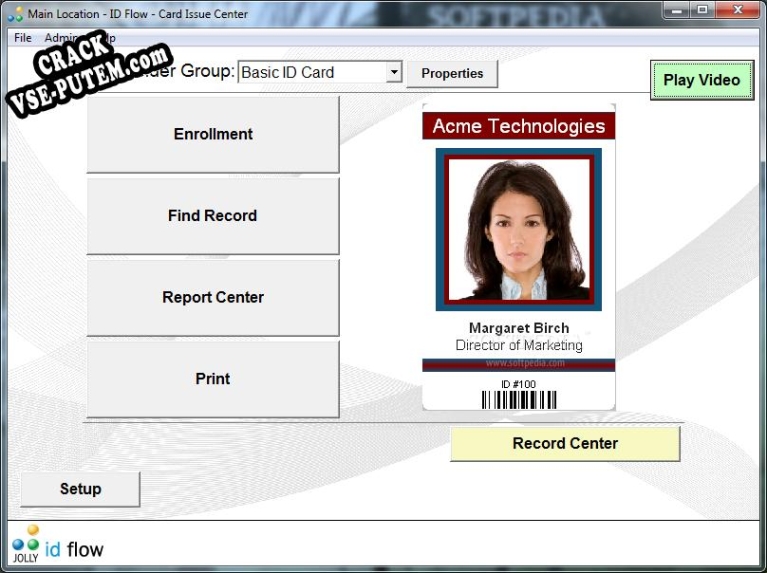Go to Find Record
This screenshot has height=573, width=767.
213,216
